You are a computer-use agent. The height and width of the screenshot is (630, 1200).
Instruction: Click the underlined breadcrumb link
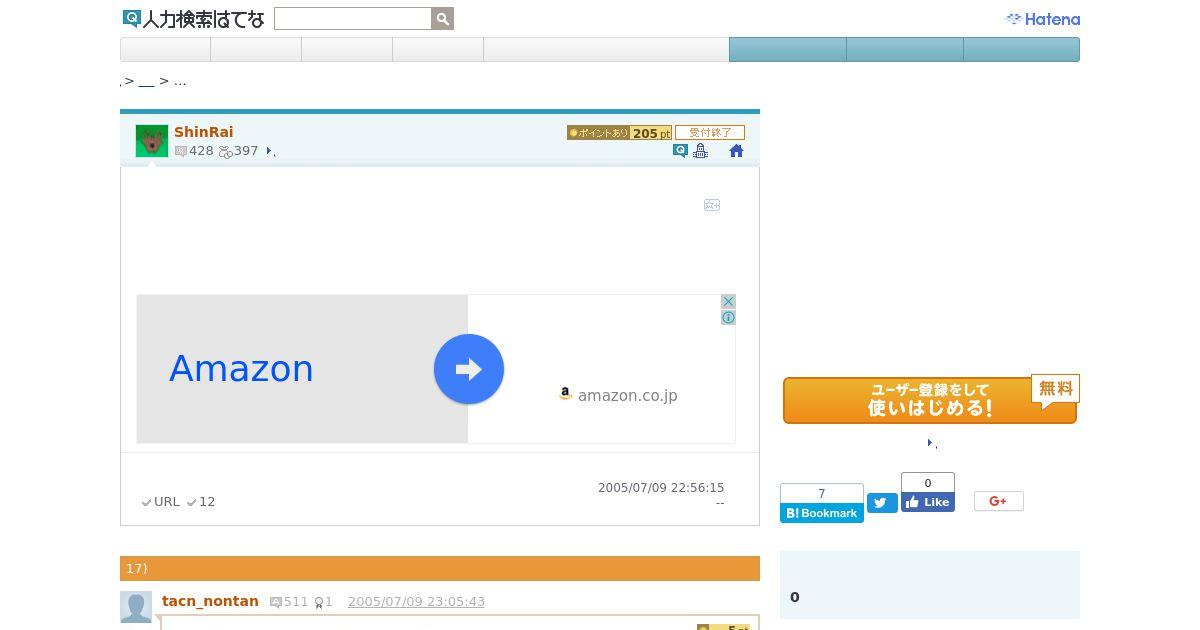click(x=146, y=82)
